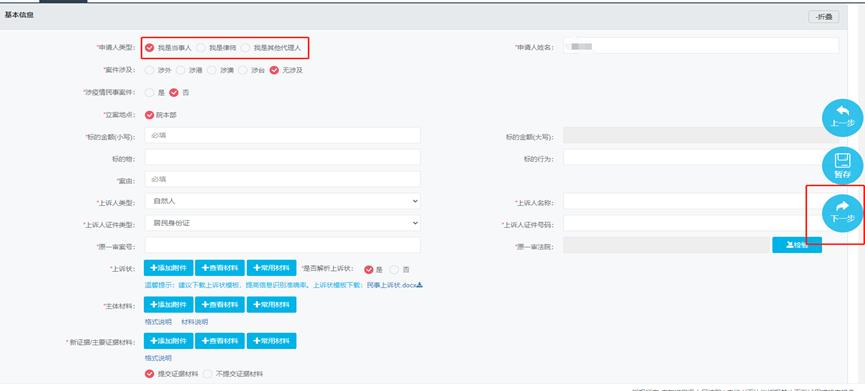Open the 材料说明 link under 主体材料
865x391 pixels.
(194, 322)
